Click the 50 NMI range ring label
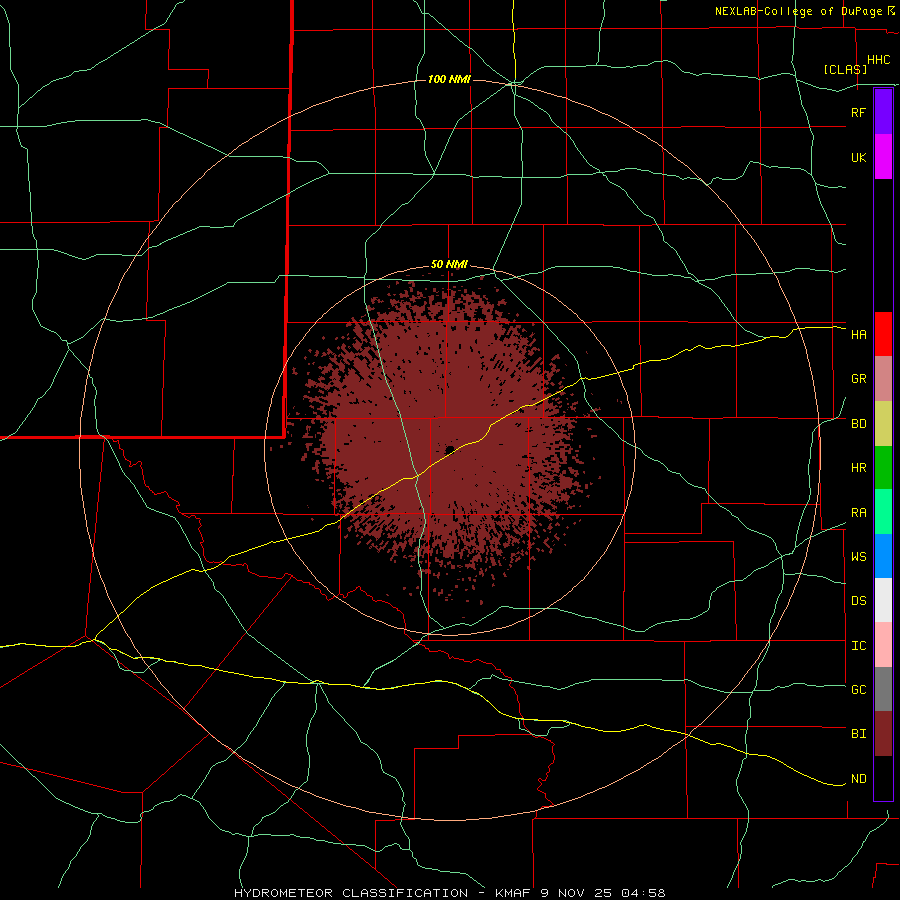Image resolution: width=900 pixels, height=900 pixels. (x=449, y=265)
